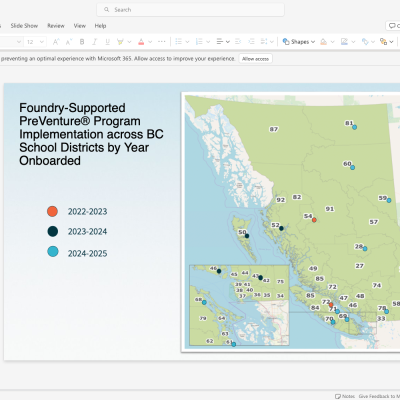Viewport: 400px width, 400px height.
Task: Decrease the paragraph indent level
Action: 238,42
